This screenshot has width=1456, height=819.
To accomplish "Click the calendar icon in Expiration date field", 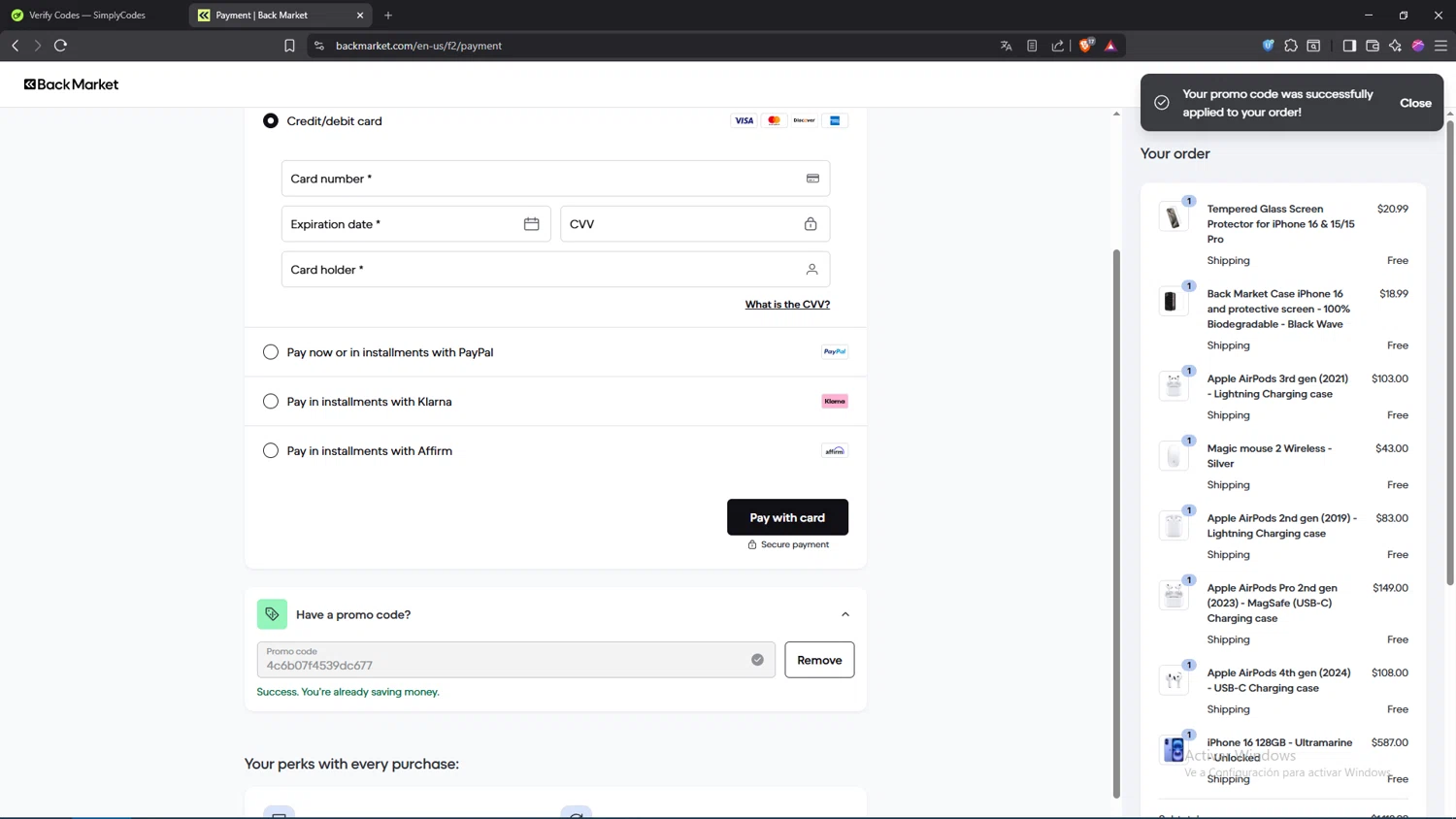I will pyautogui.click(x=531, y=224).
